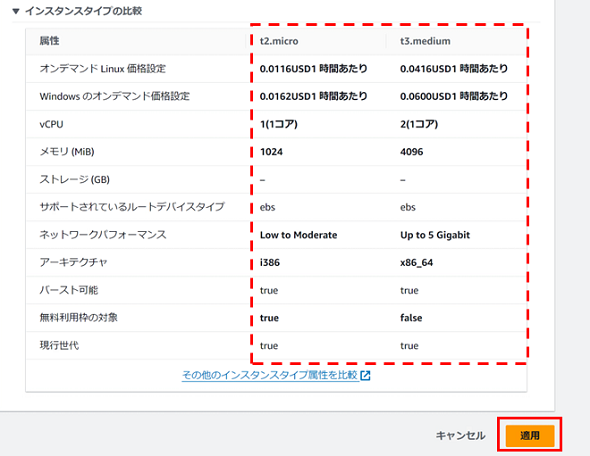Screen dimensions: 590x456
Task: Click the 4096 memory value cell
Action: pyautogui.click(x=412, y=152)
